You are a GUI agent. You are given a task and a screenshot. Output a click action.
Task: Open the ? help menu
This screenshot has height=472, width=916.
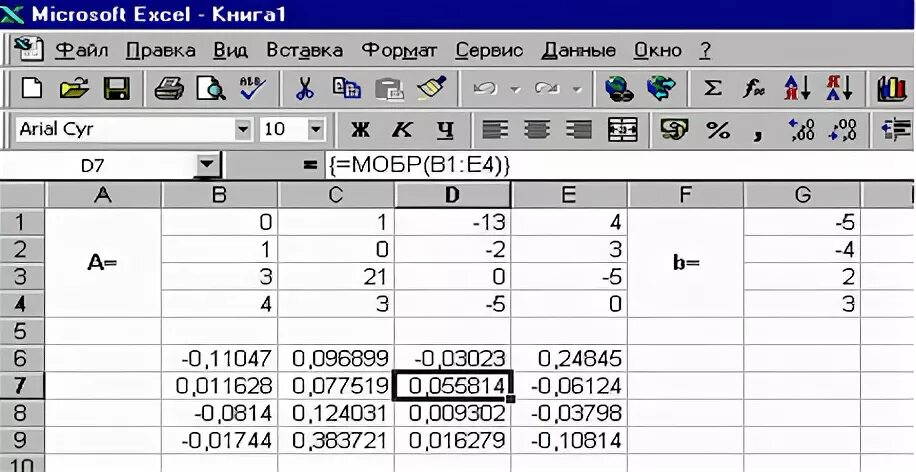(x=705, y=50)
